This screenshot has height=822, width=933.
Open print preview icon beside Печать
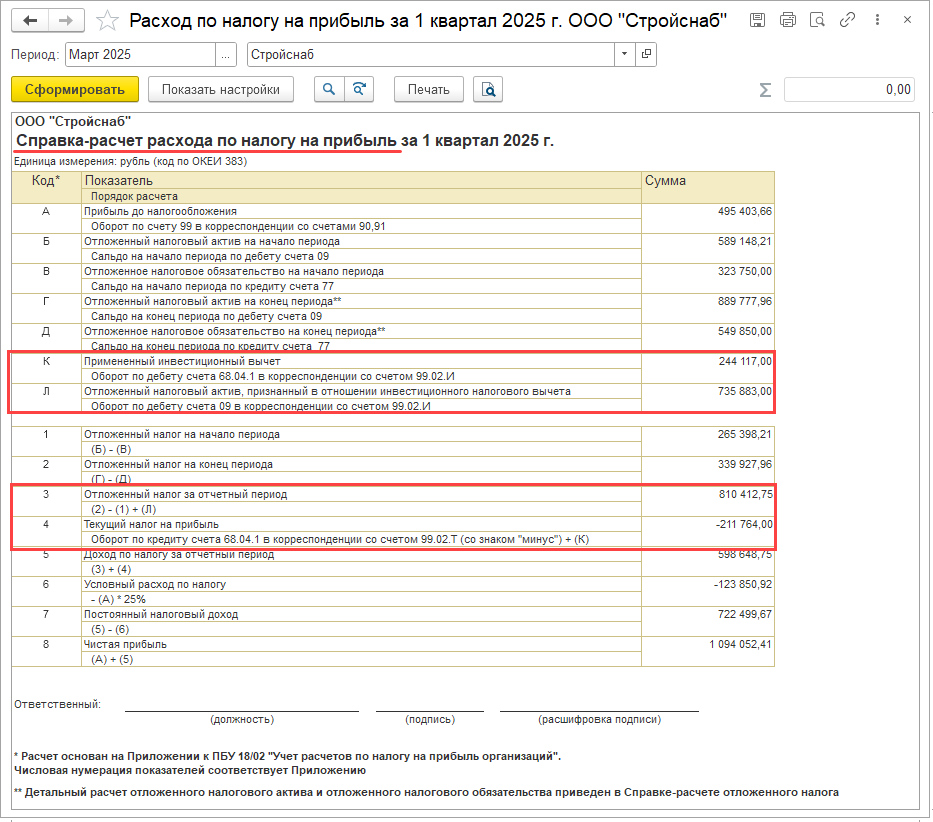(x=488, y=89)
